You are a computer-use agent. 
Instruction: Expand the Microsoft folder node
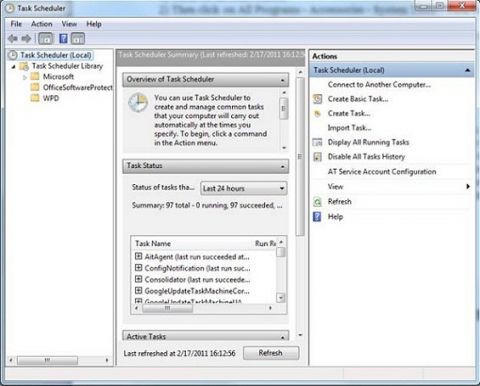click(x=24, y=77)
